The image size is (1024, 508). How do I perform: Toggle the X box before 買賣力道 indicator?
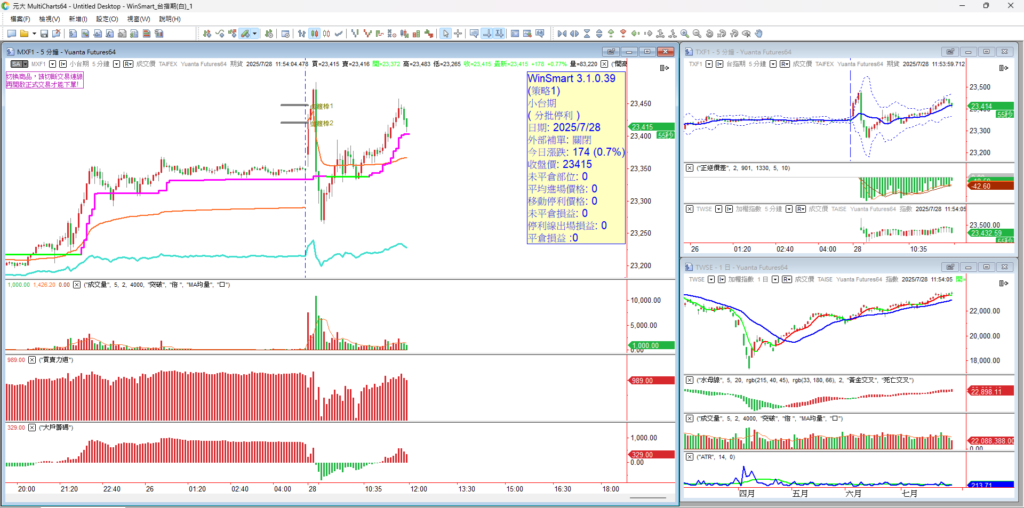[31, 360]
